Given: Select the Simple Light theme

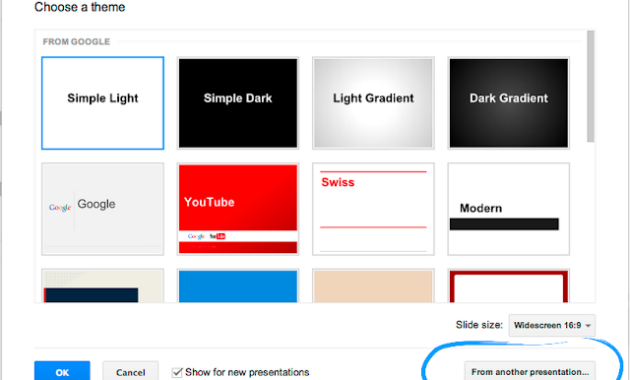Looking at the screenshot, I should 102,103.
